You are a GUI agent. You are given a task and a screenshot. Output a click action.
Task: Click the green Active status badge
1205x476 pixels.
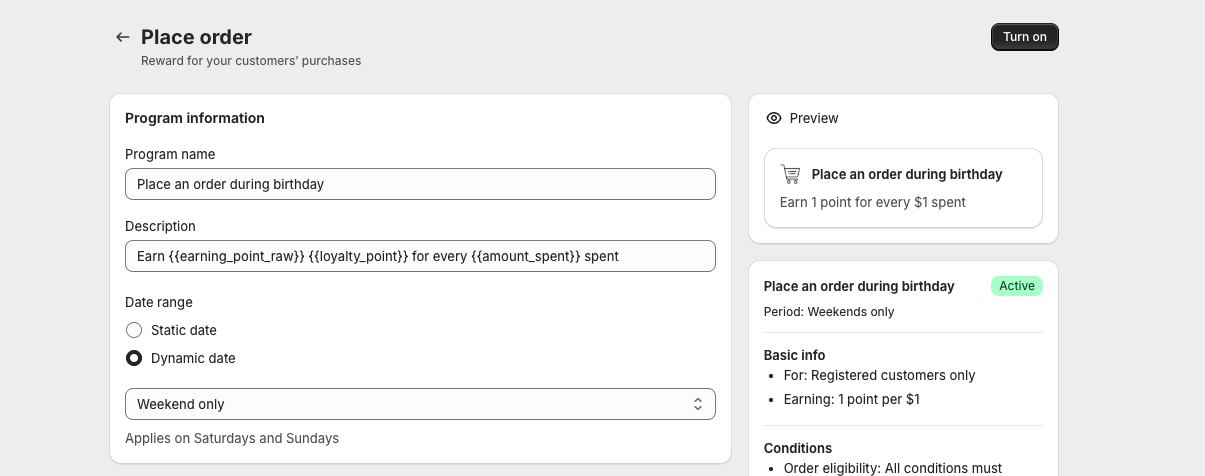1016,286
